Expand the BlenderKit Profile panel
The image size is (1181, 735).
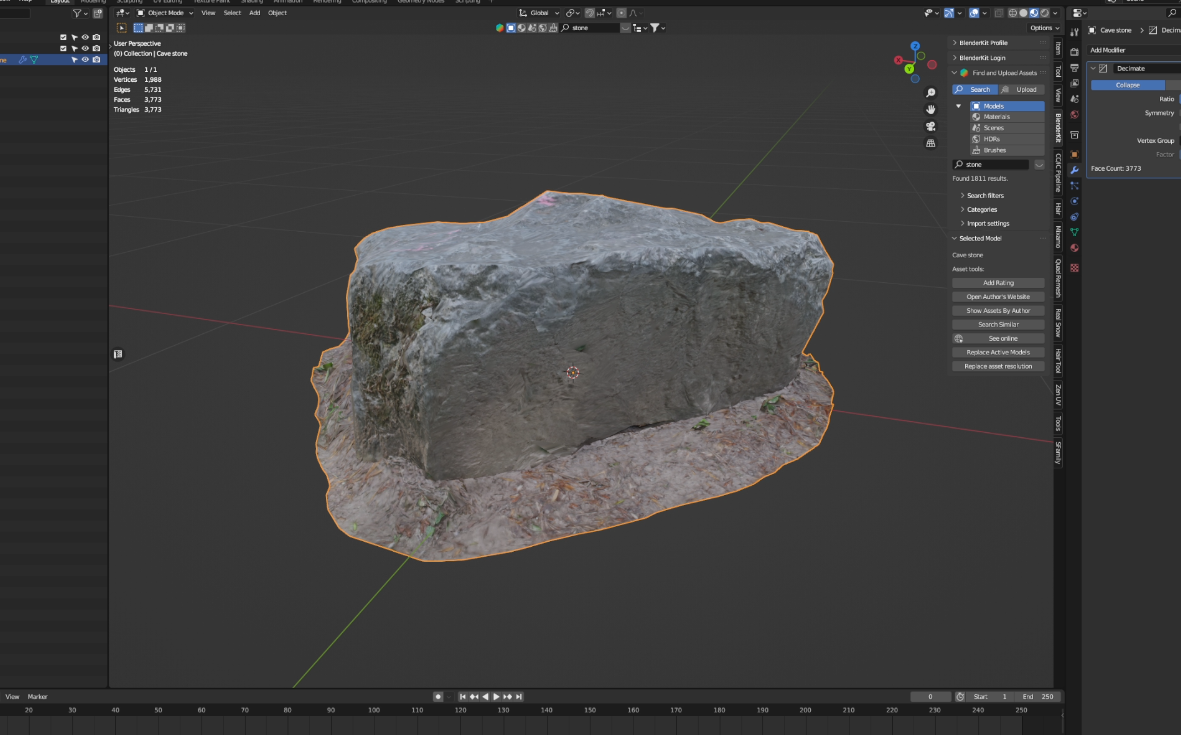coord(983,43)
